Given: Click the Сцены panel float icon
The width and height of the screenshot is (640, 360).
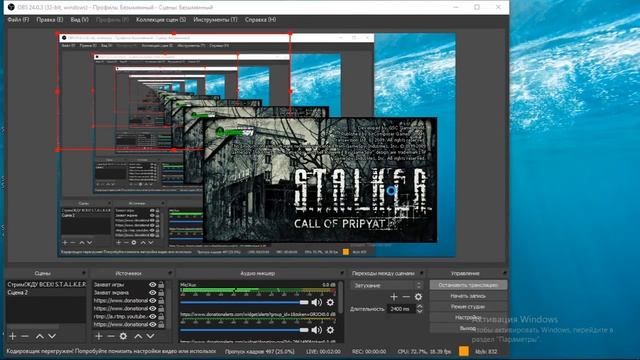Looking at the screenshot, I should (x=83, y=273).
